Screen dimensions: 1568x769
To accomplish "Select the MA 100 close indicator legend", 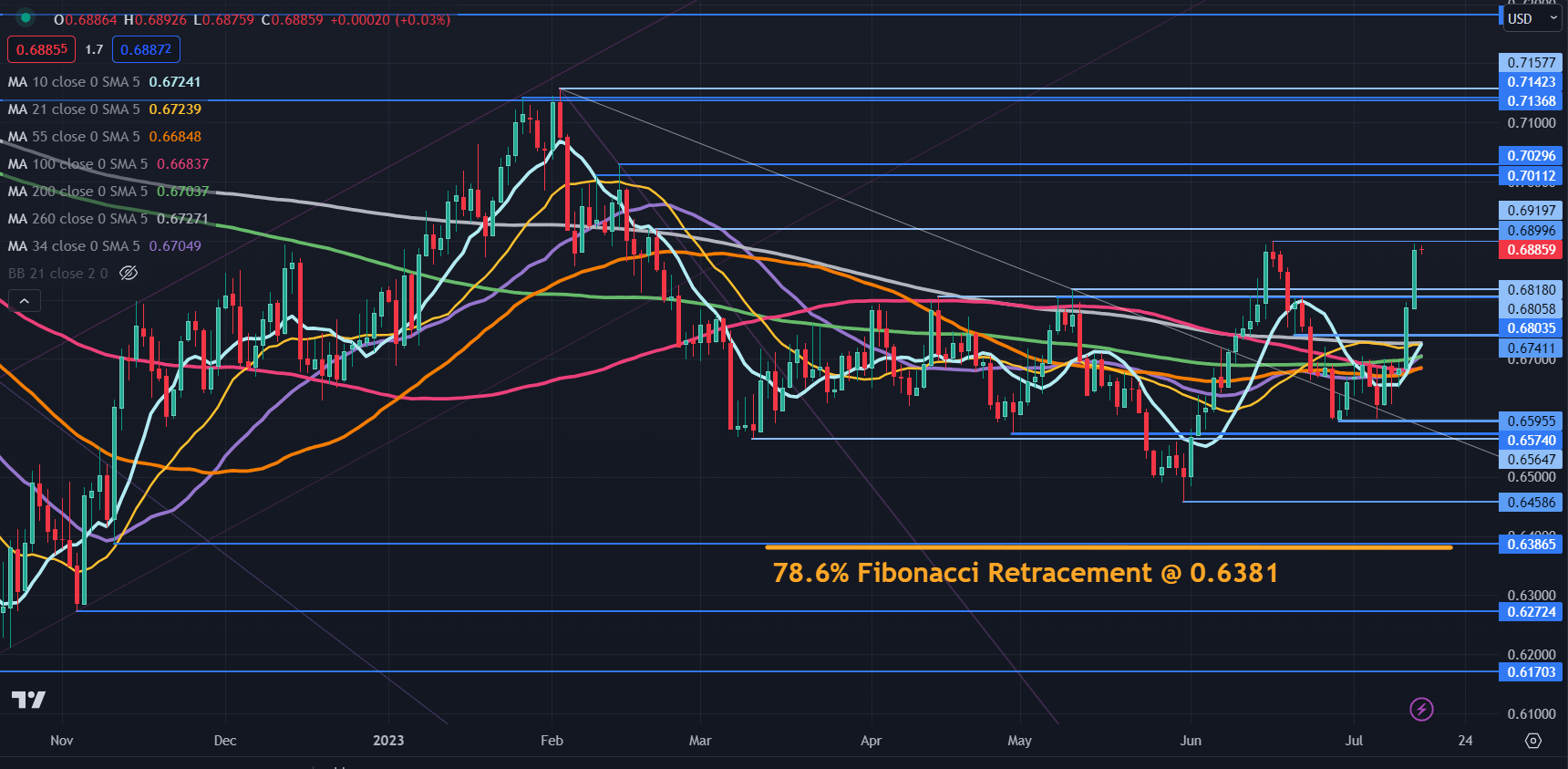I will (x=108, y=163).
